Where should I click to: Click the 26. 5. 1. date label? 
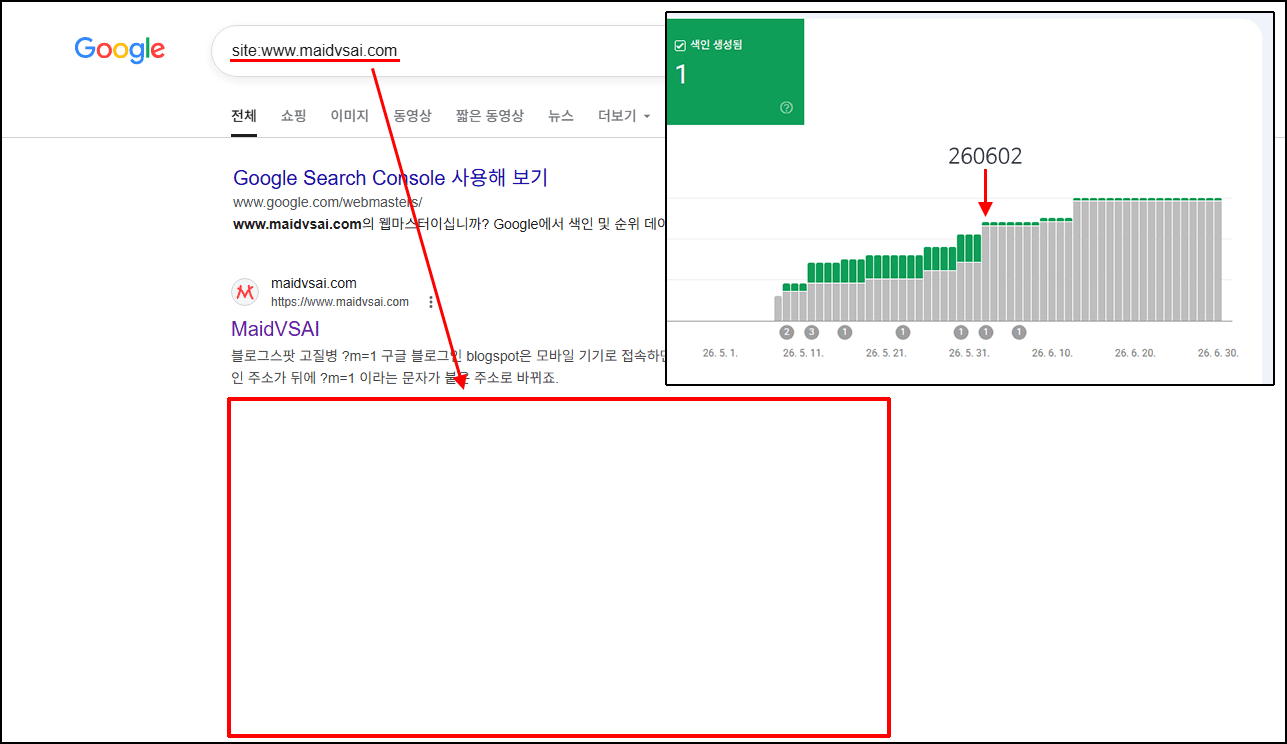click(720, 354)
